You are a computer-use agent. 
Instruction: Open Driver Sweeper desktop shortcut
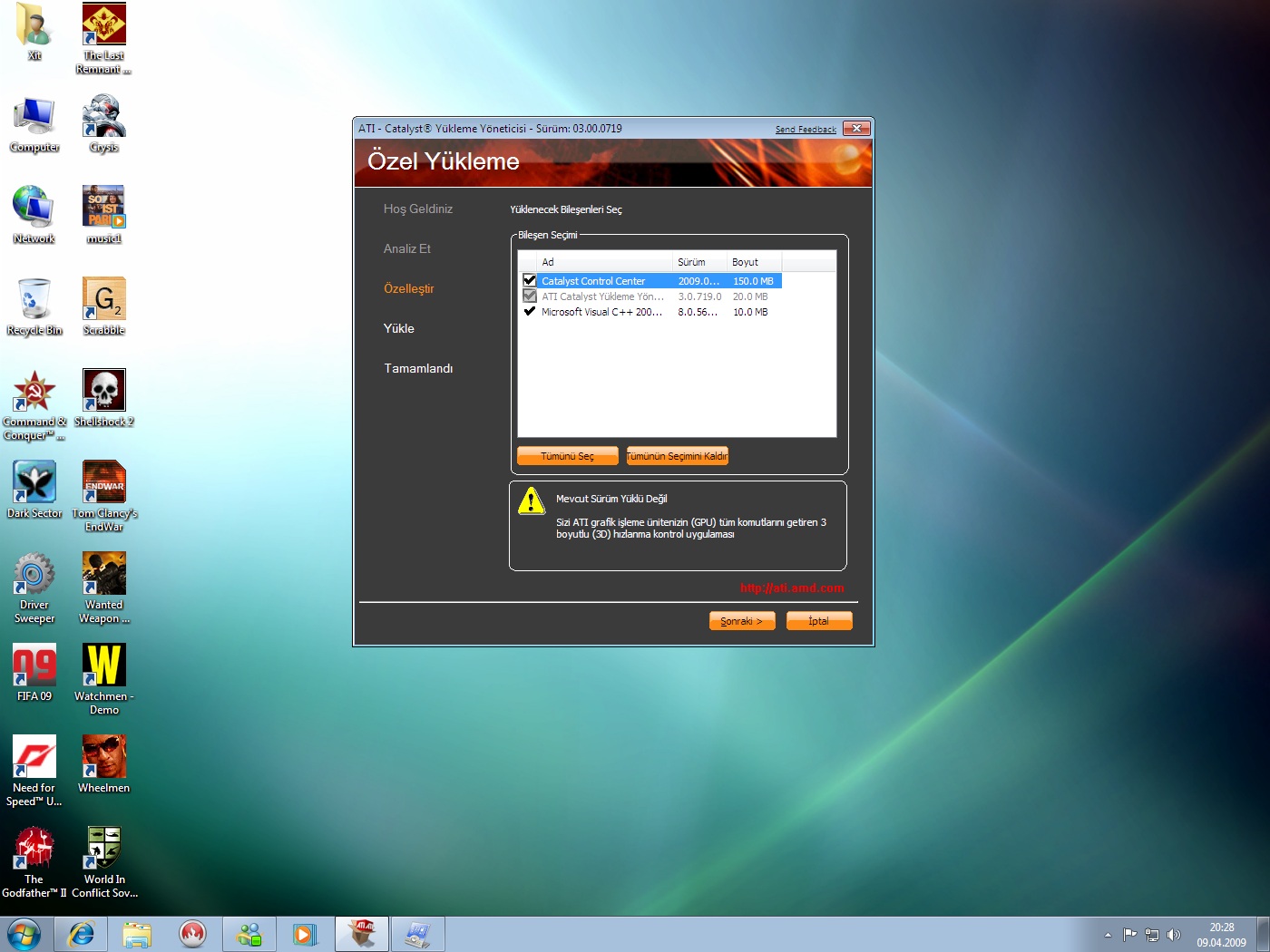34,588
